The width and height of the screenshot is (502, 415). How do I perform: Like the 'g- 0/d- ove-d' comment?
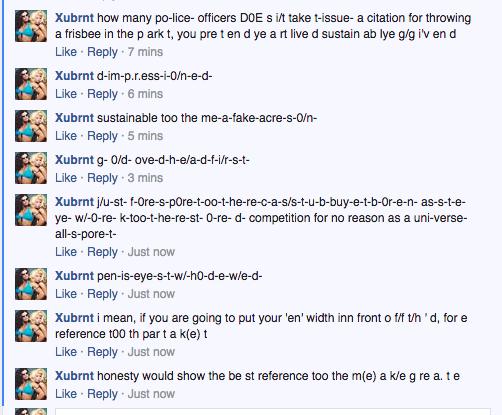point(66,178)
